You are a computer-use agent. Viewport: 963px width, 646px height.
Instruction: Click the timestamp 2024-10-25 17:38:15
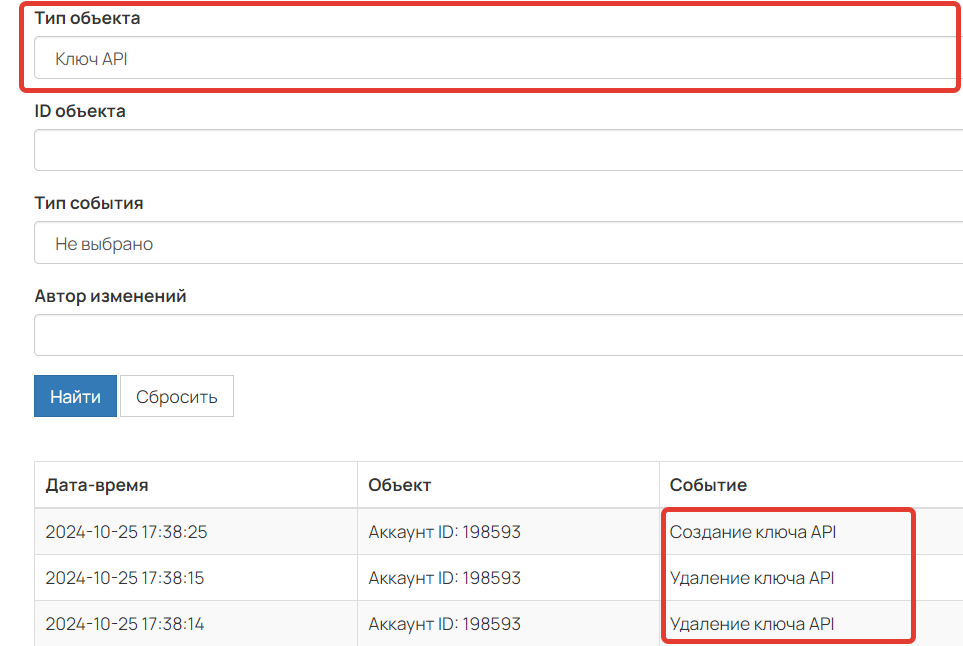tap(125, 578)
